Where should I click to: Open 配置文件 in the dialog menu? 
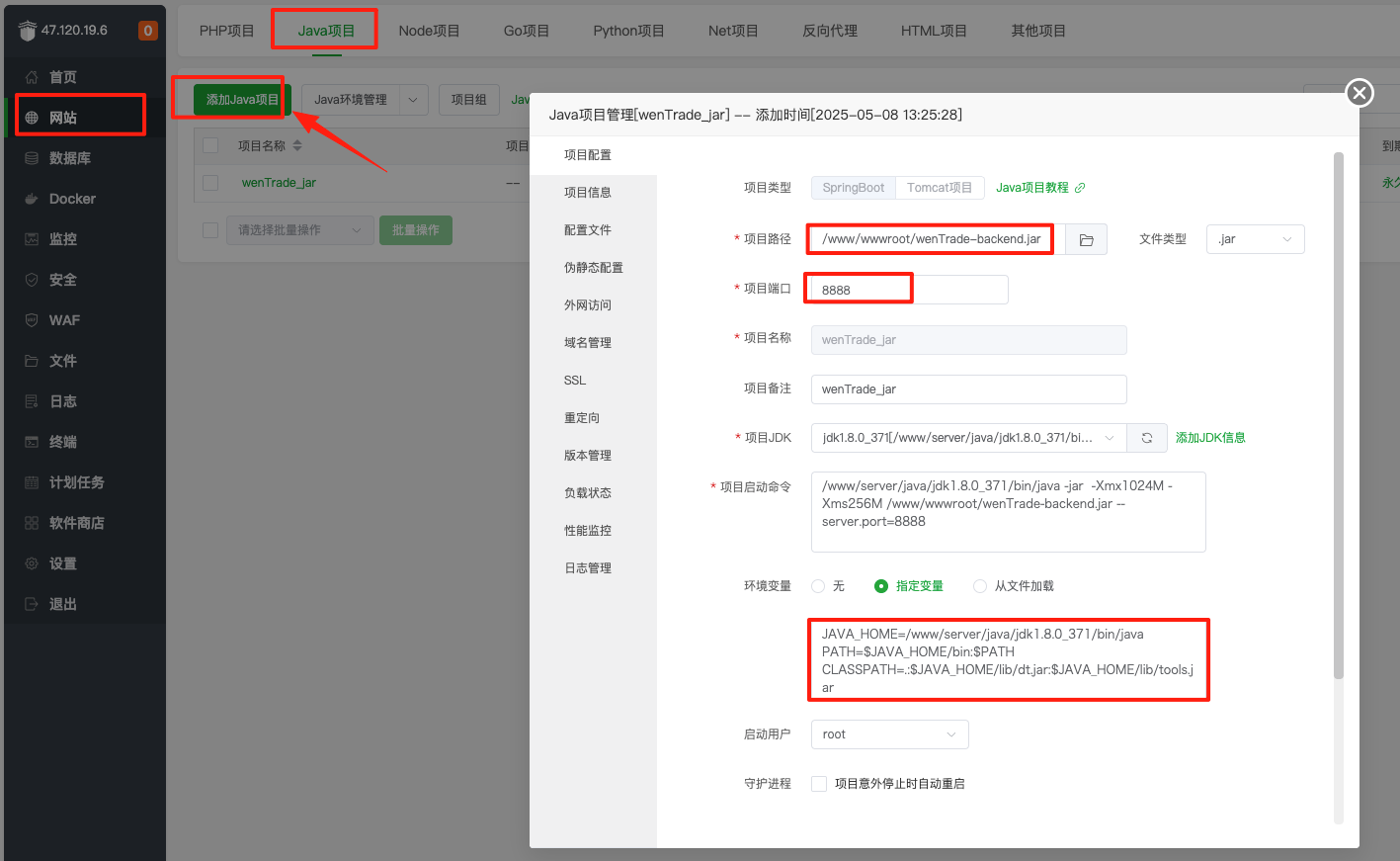click(x=593, y=230)
